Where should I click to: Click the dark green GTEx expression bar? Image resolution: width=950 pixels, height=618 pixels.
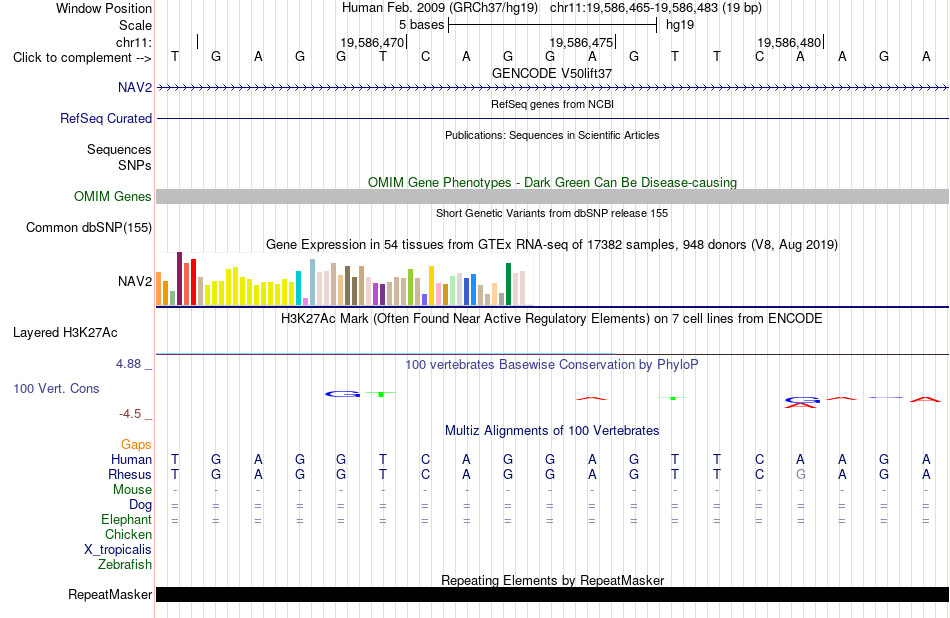point(508,284)
